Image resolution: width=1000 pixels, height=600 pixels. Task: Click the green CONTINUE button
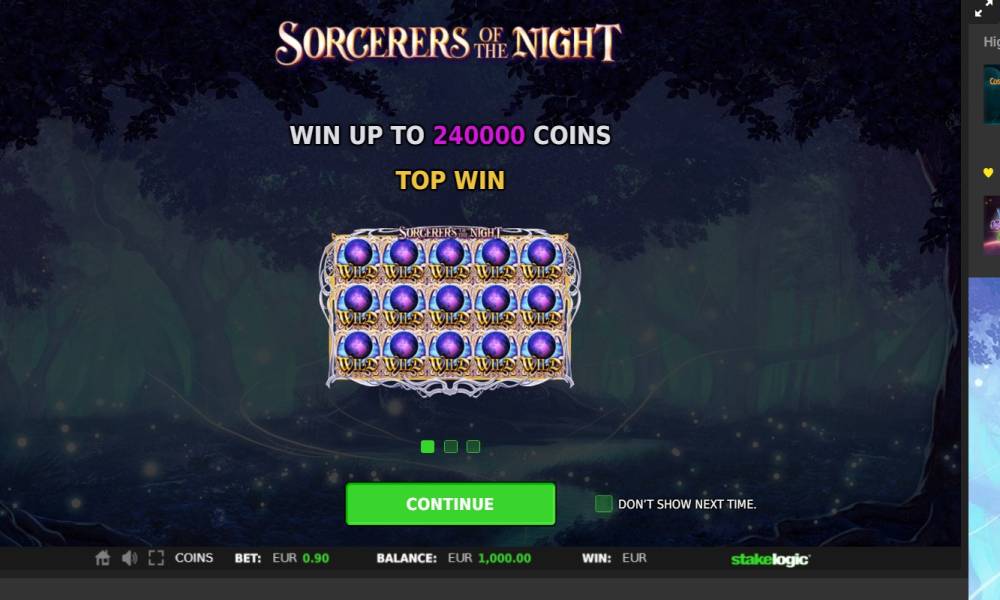[450, 504]
